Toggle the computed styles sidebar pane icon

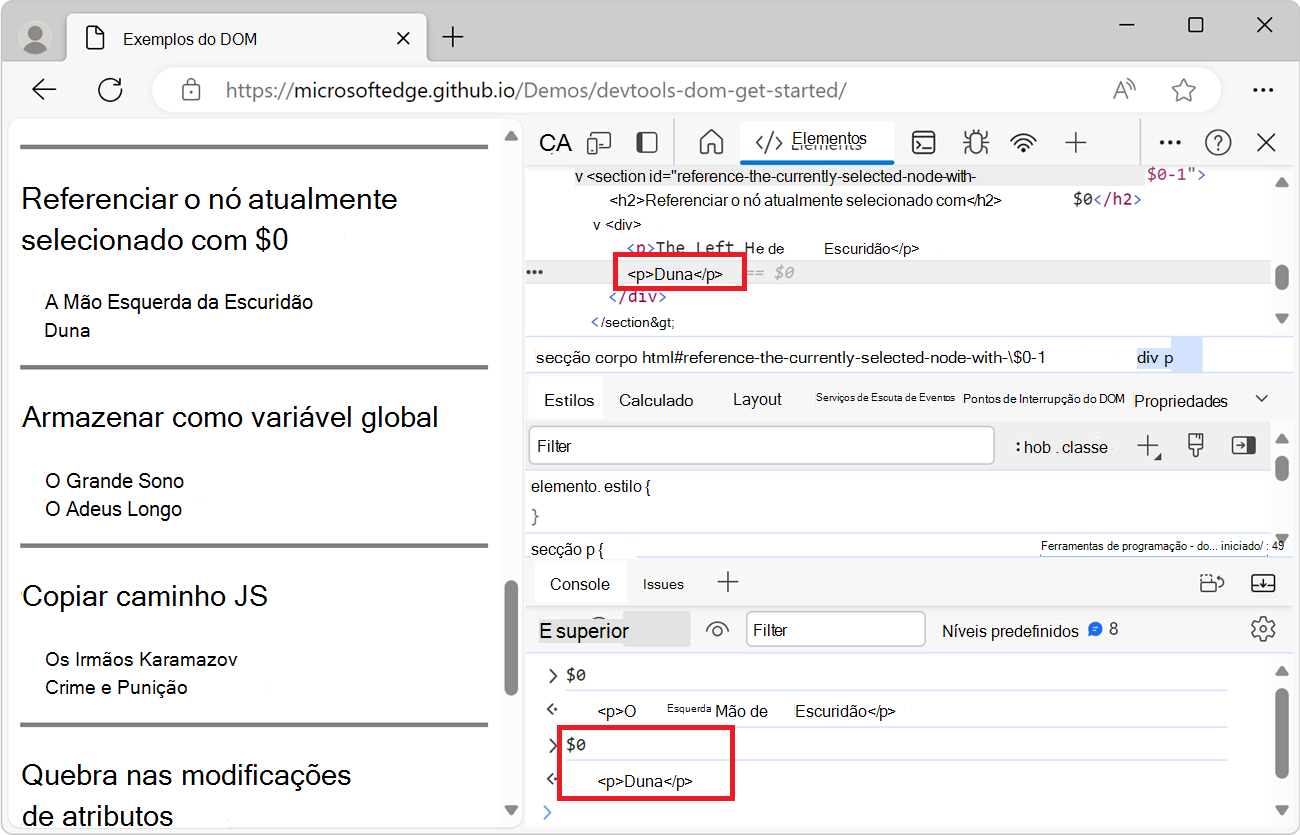pyautogui.click(x=1243, y=446)
